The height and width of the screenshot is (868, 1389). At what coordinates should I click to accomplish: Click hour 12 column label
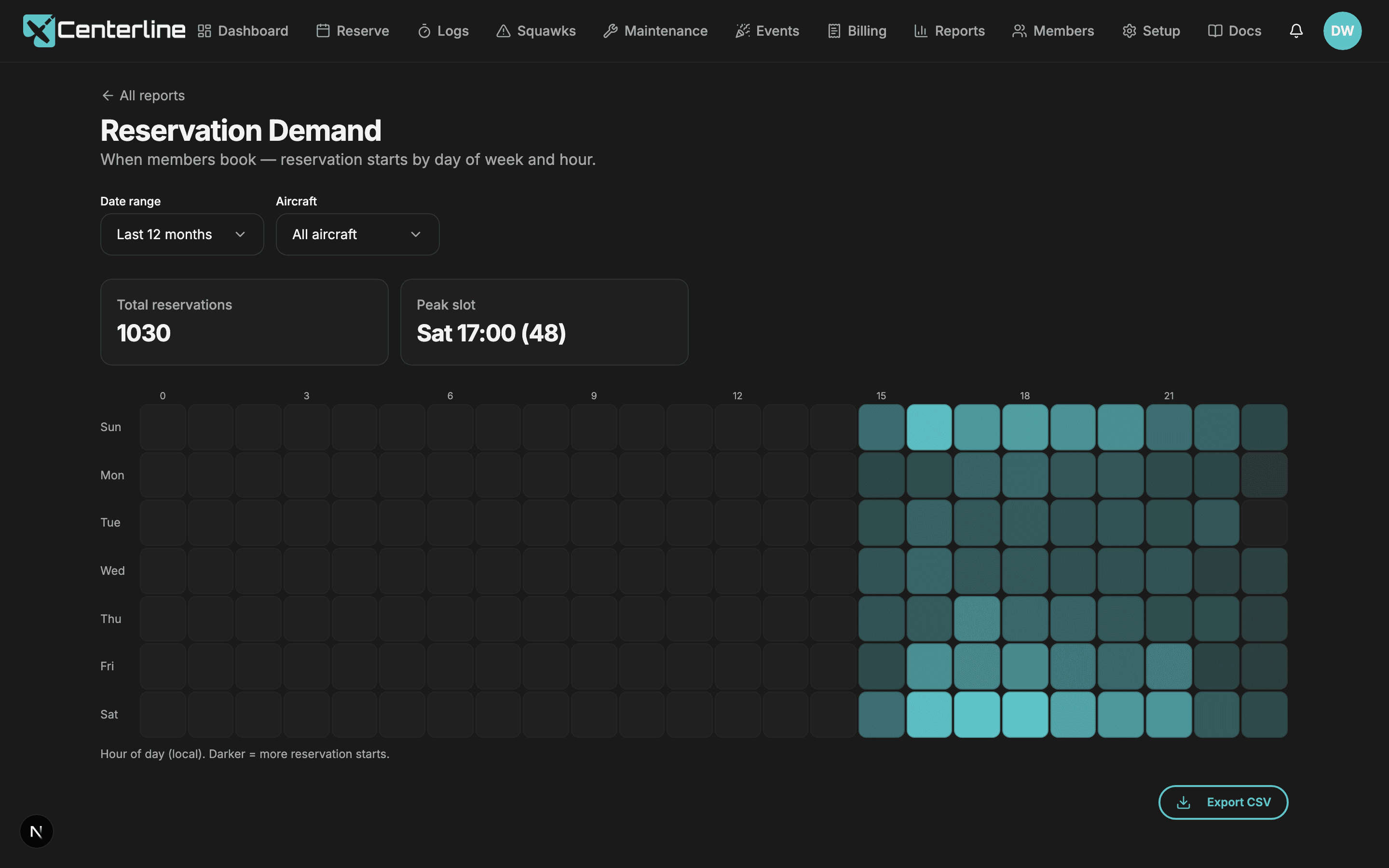pos(737,395)
